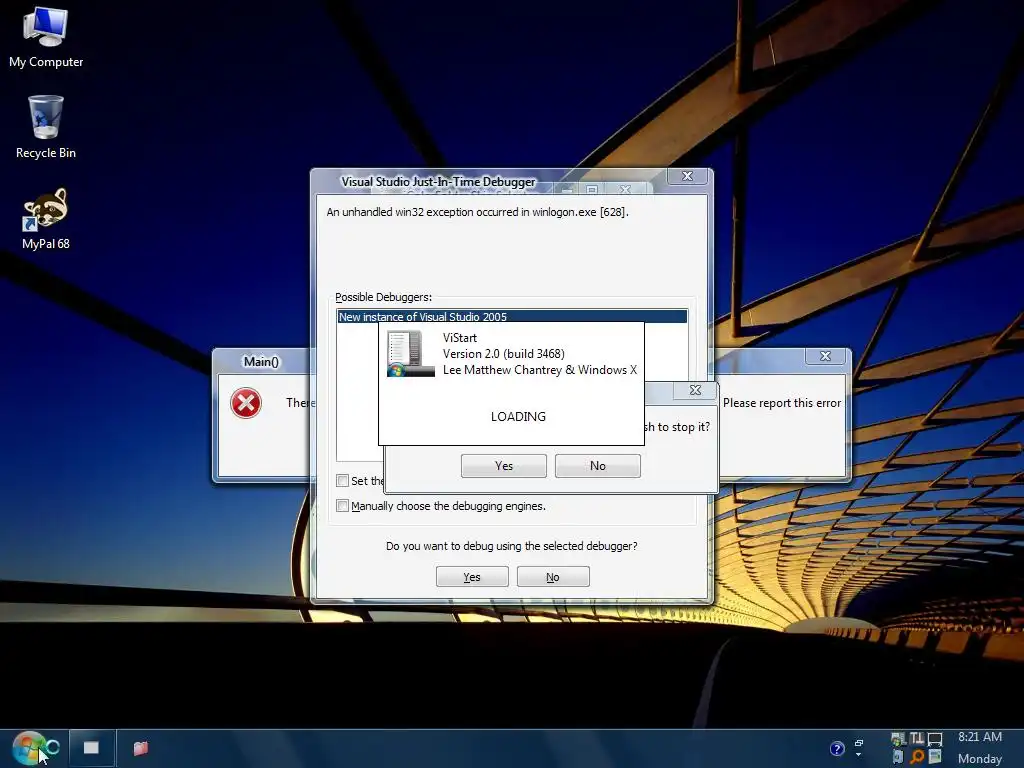This screenshot has width=1024, height=768.
Task: Click the blue help question-mark tray icon
Action: click(x=837, y=749)
